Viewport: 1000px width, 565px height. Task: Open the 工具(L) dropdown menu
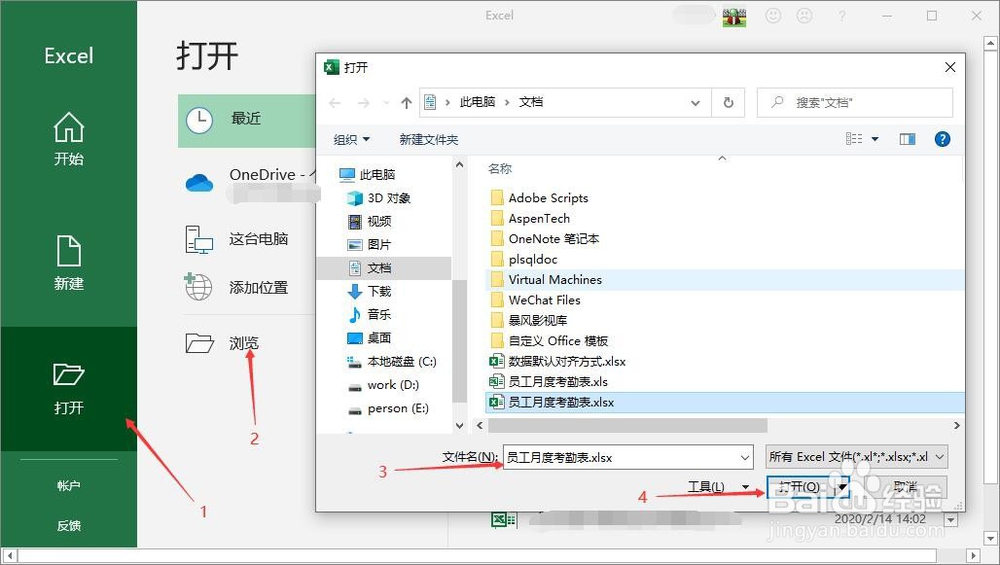(718, 487)
